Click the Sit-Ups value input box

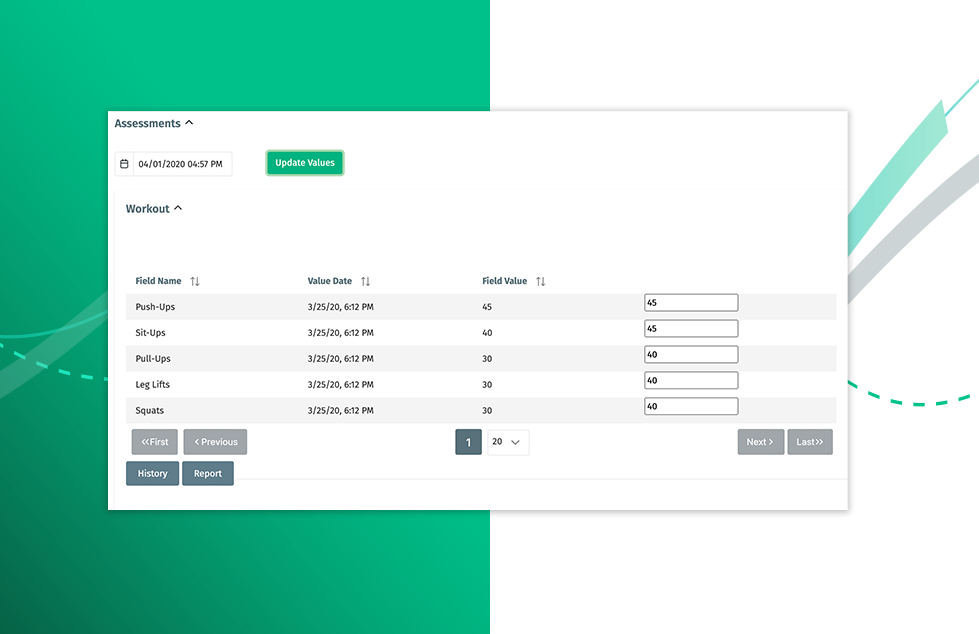691,329
